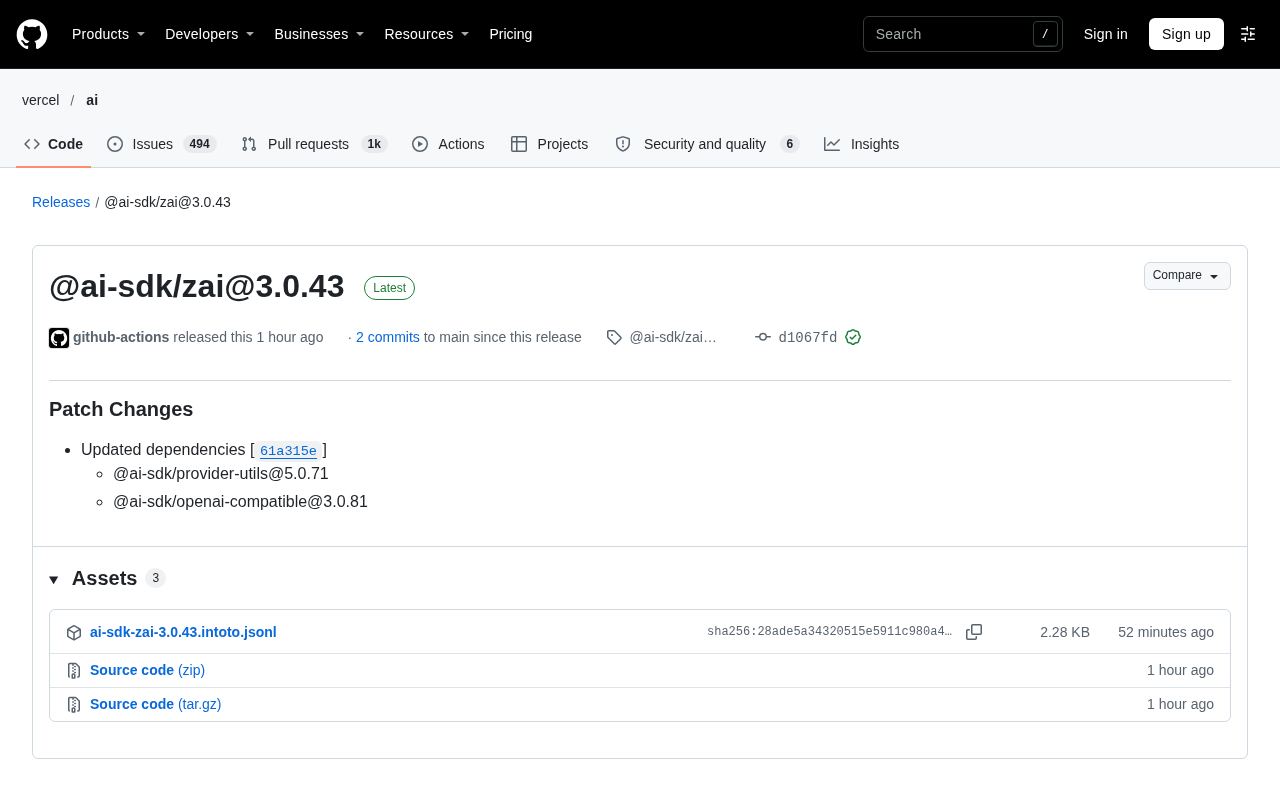View the 2 commits since this release
The width and height of the screenshot is (1280, 800).
388,337
